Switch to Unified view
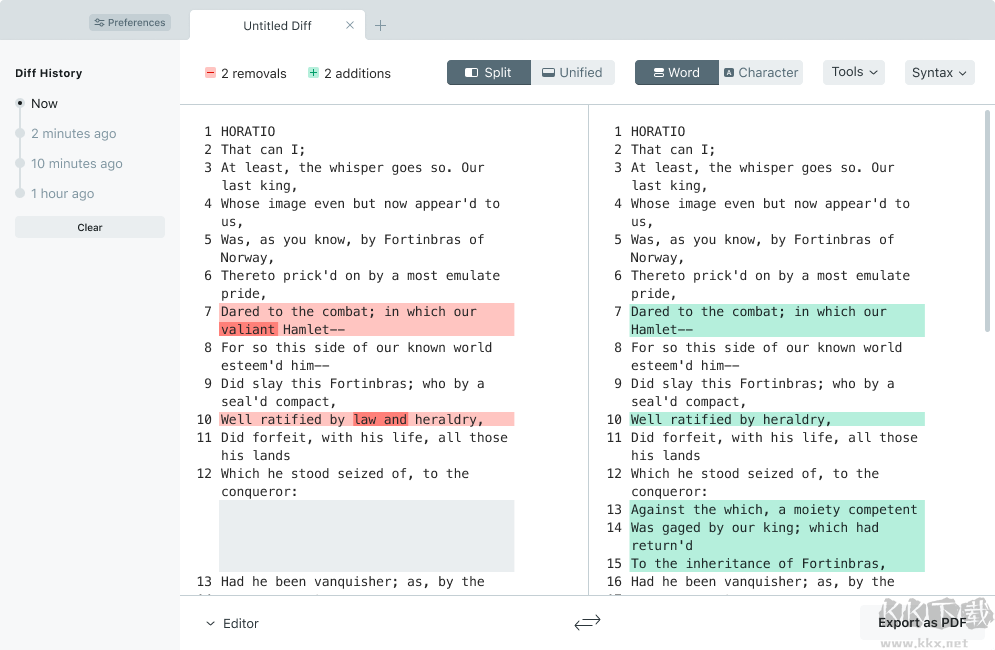Screen dimensions: 995x650 572,72
